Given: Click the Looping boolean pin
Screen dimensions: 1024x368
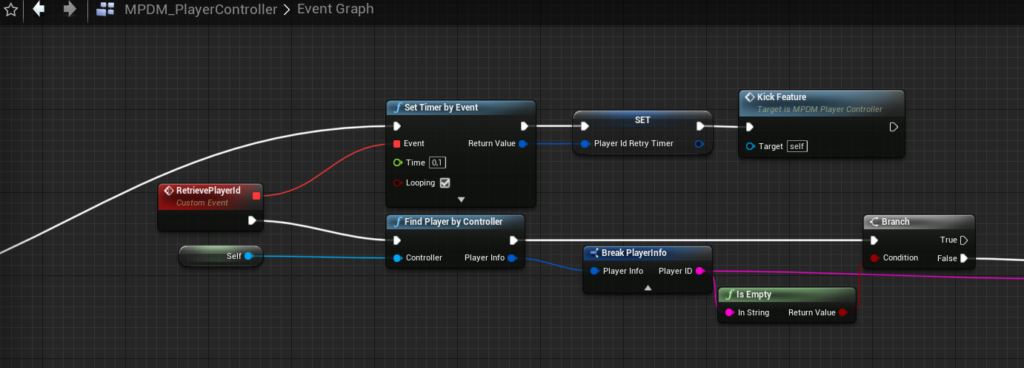Looking at the screenshot, I should [397, 183].
